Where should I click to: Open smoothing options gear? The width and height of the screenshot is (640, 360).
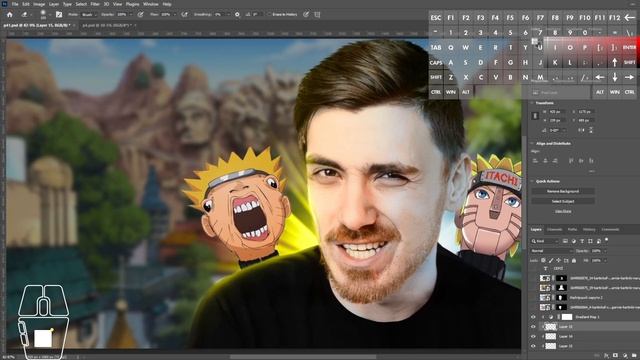pyautogui.click(x=237, y=14)
